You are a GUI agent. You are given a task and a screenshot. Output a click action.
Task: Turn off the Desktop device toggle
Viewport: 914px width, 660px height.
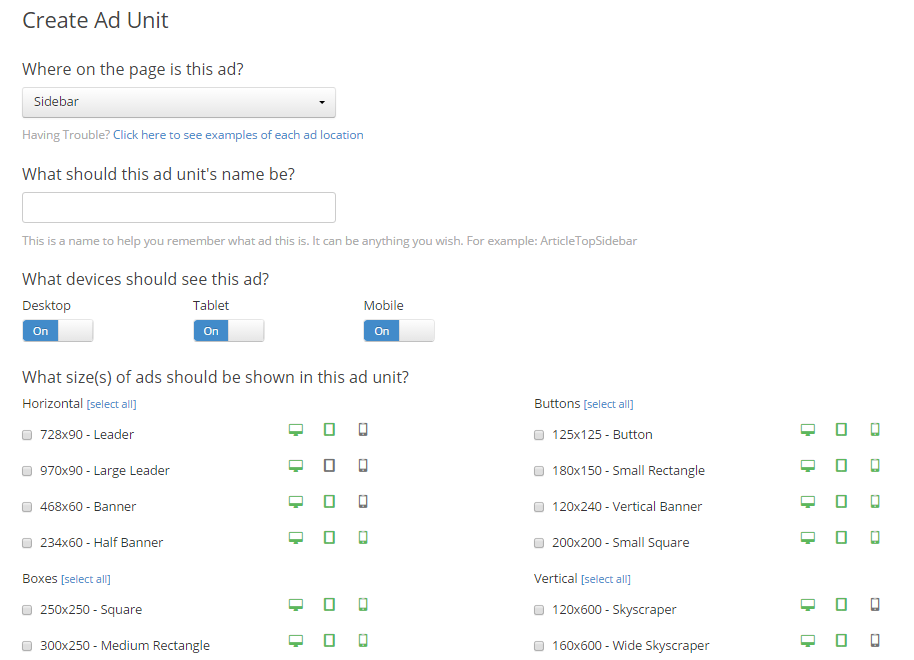[x=58, y=331]
